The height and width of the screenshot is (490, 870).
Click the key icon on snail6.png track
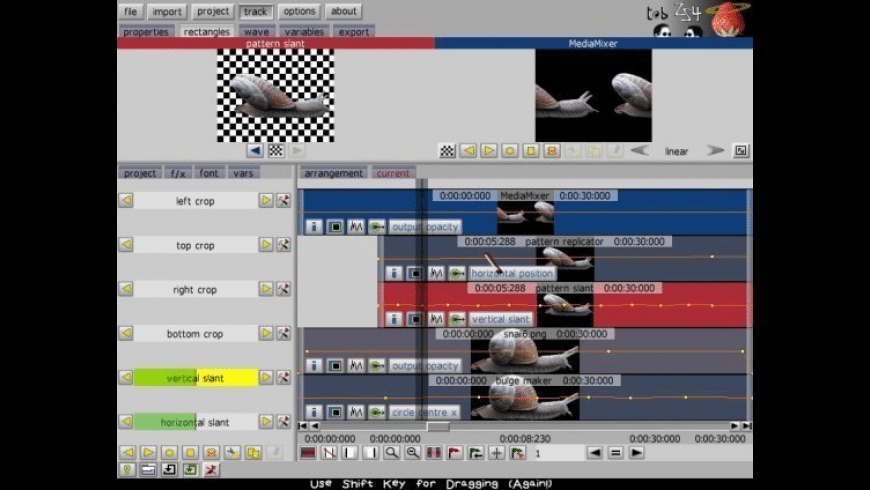377,366
